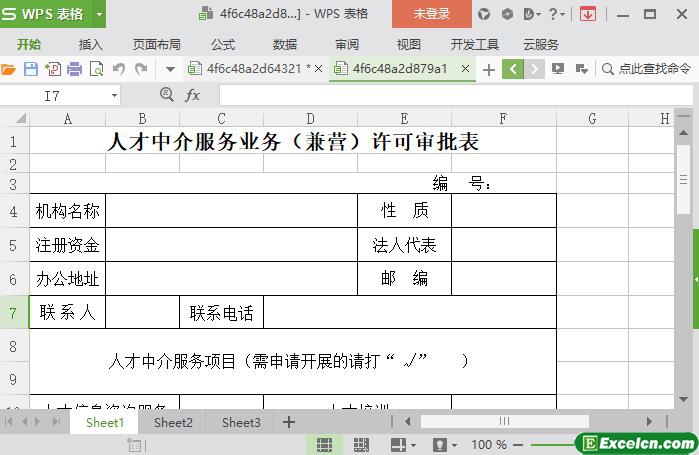Select cell containing 机构名称

tap(67, 211)
